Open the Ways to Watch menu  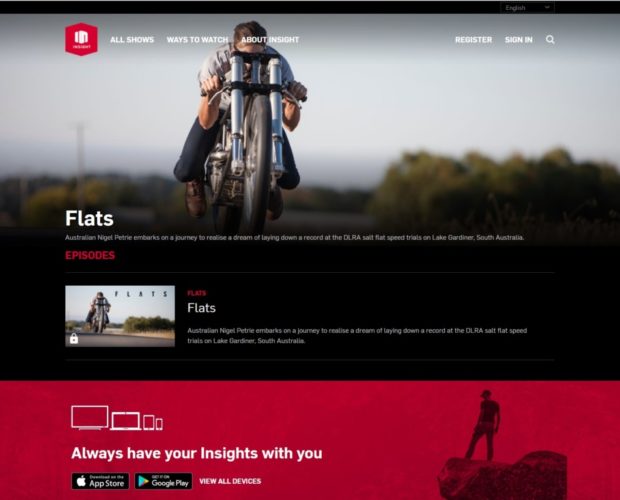point(197,40)
